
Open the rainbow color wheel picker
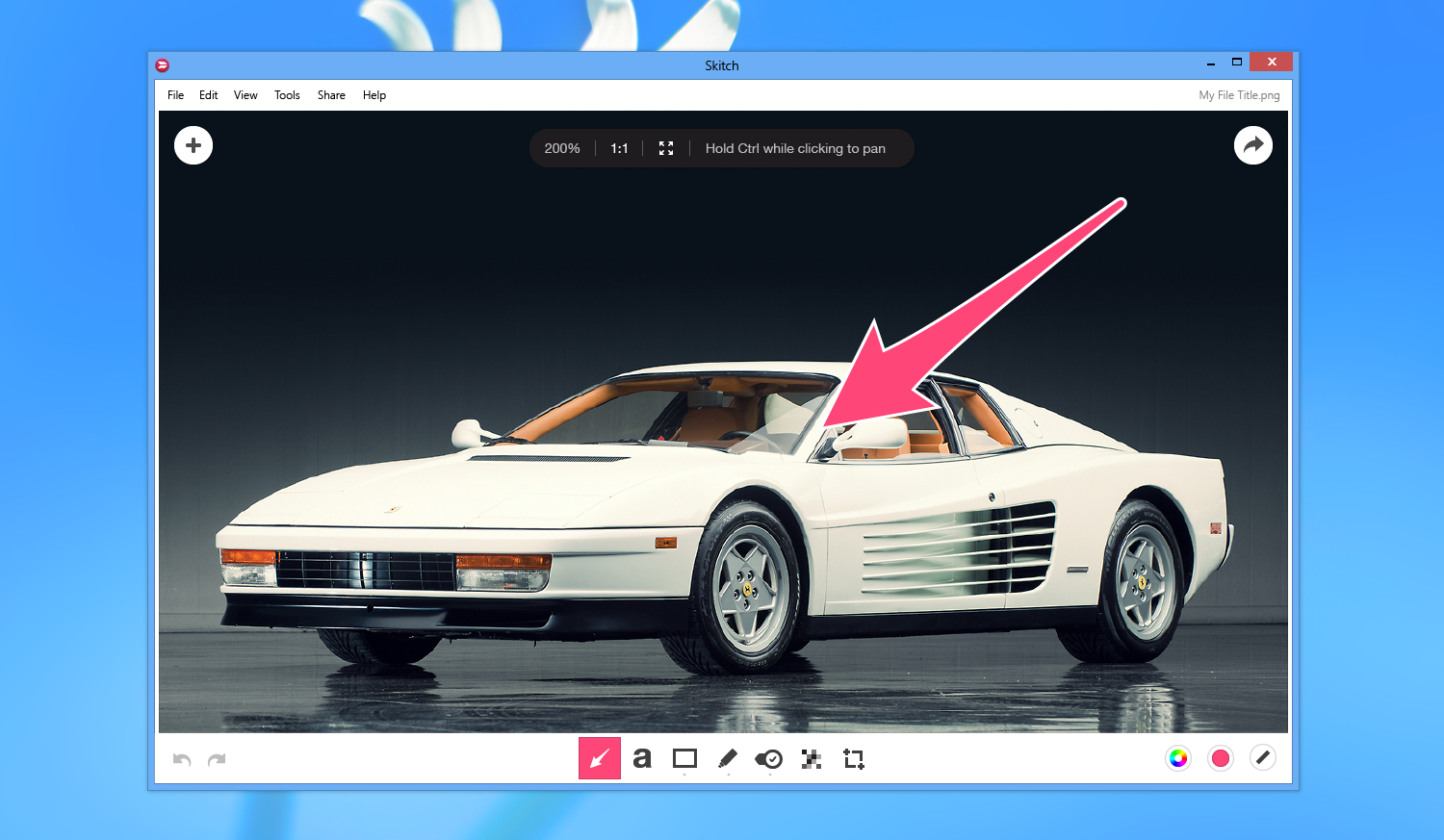coord(1178,758)
